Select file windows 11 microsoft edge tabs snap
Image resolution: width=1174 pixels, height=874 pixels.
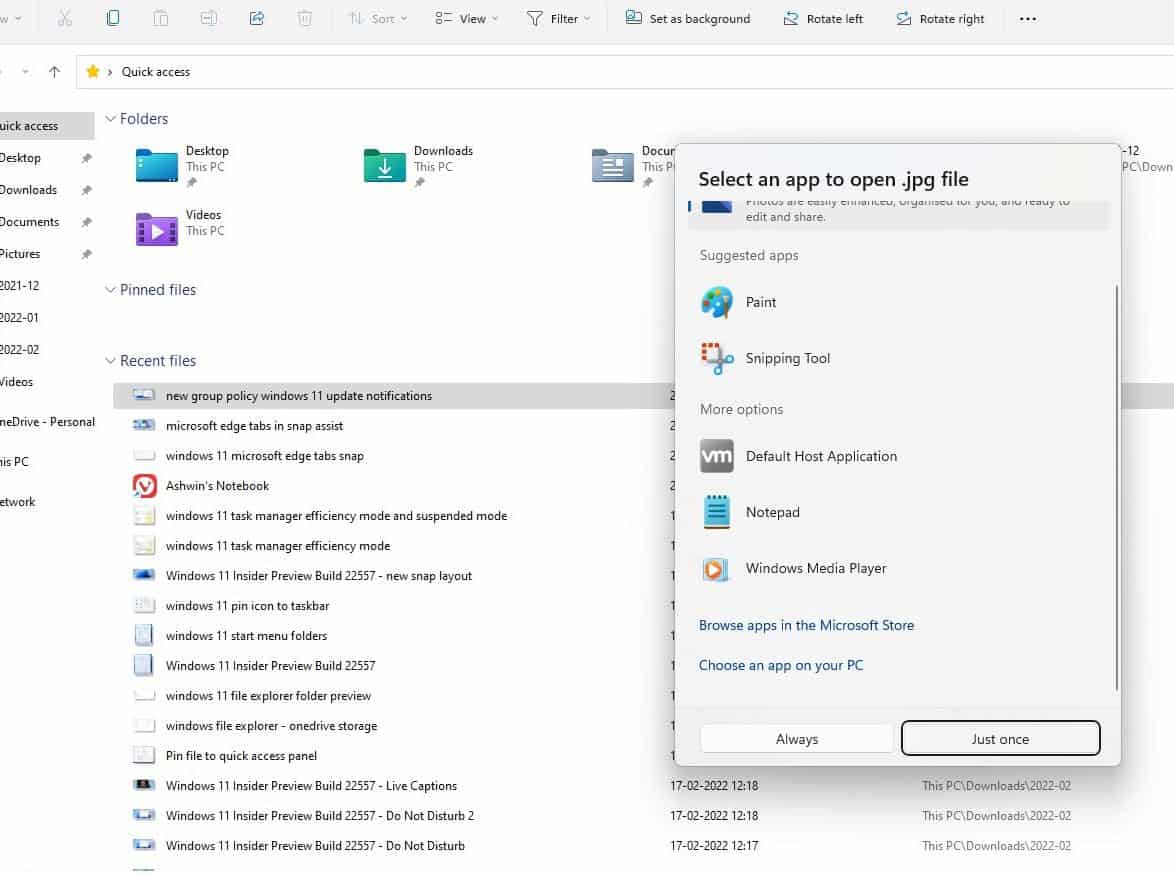[x=265, y=456]
